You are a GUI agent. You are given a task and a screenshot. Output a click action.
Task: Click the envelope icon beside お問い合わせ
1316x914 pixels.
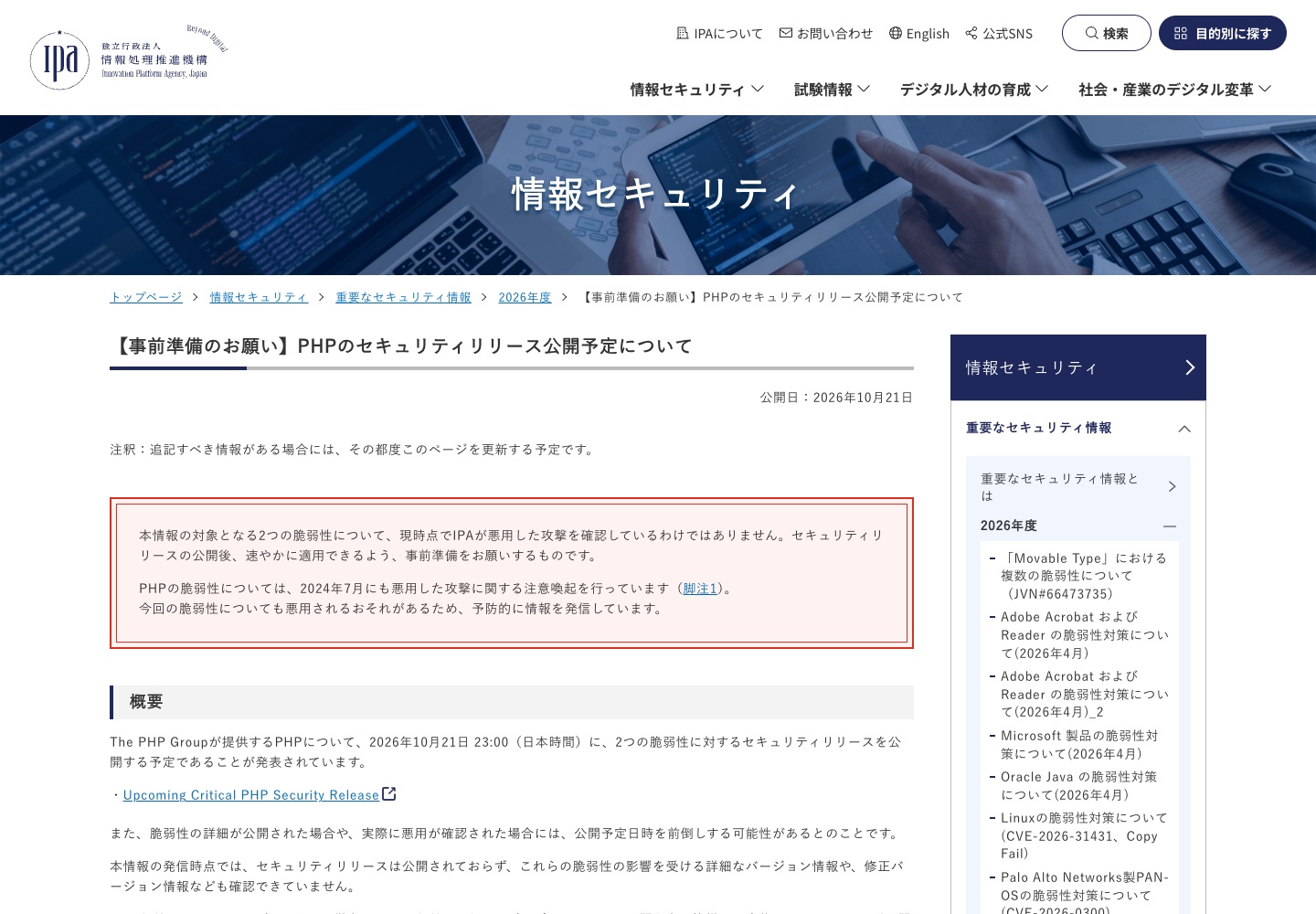(x=786, y=33)
